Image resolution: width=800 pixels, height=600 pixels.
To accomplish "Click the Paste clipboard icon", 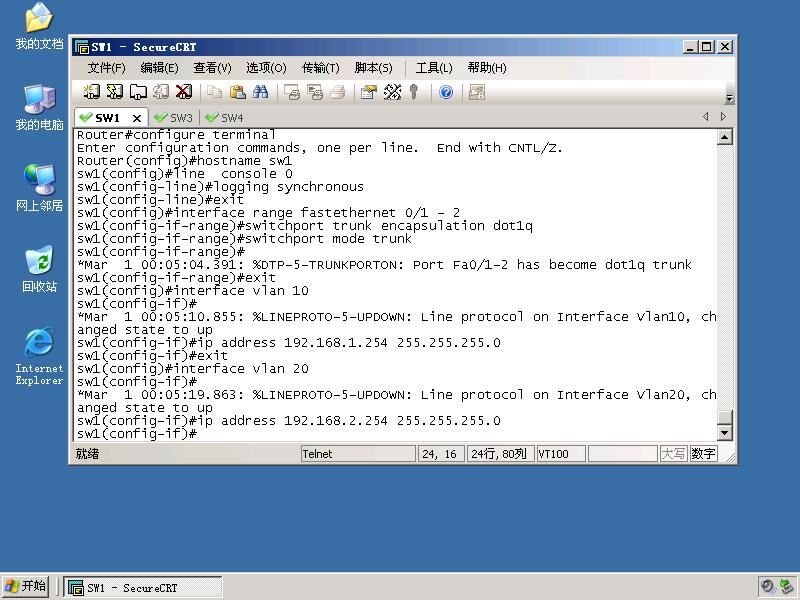I will pyautogui.click(x=237, y=92).
